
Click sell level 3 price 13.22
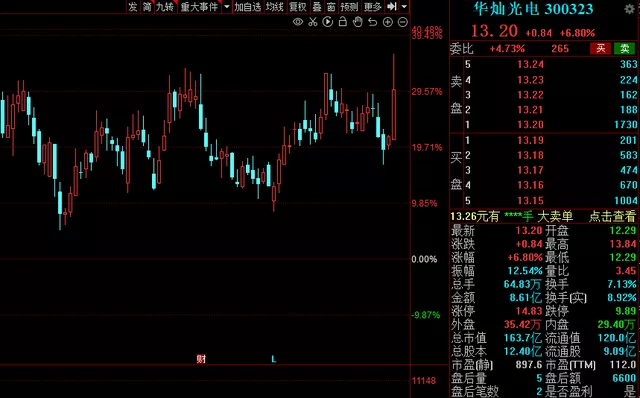(x=530, y=95)
